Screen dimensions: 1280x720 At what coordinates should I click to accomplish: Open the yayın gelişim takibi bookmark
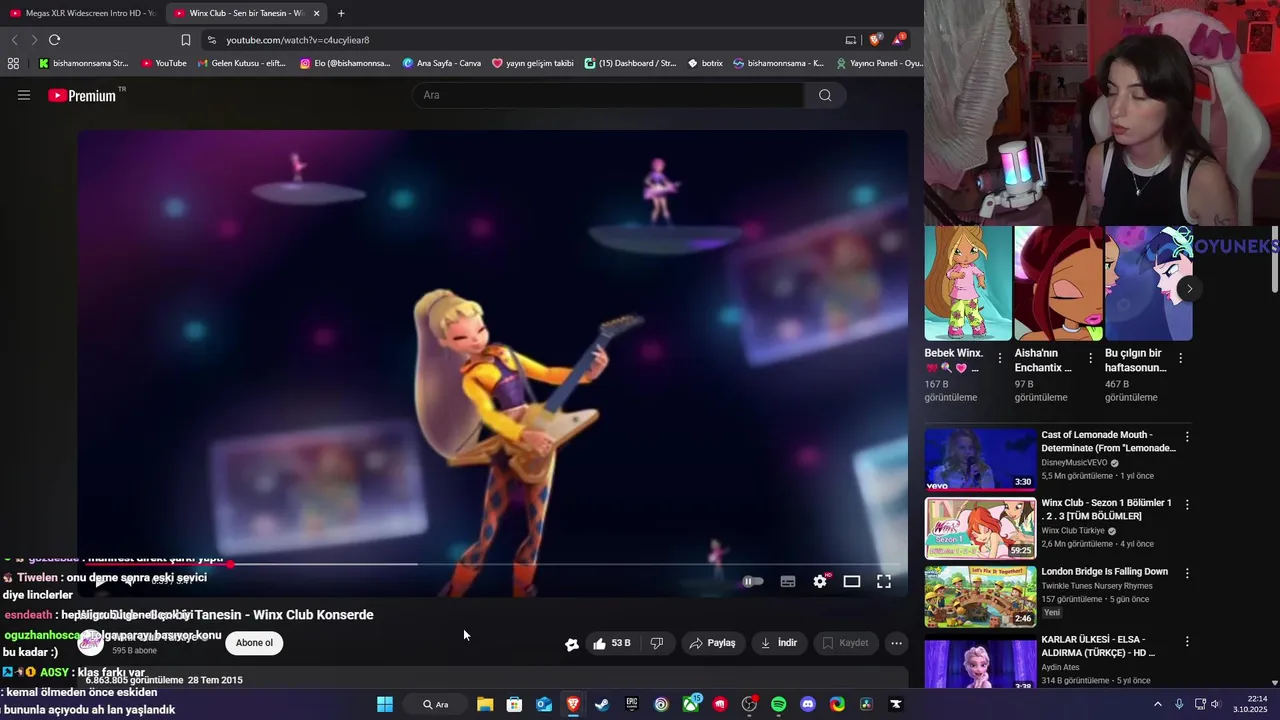coord(533,63)
